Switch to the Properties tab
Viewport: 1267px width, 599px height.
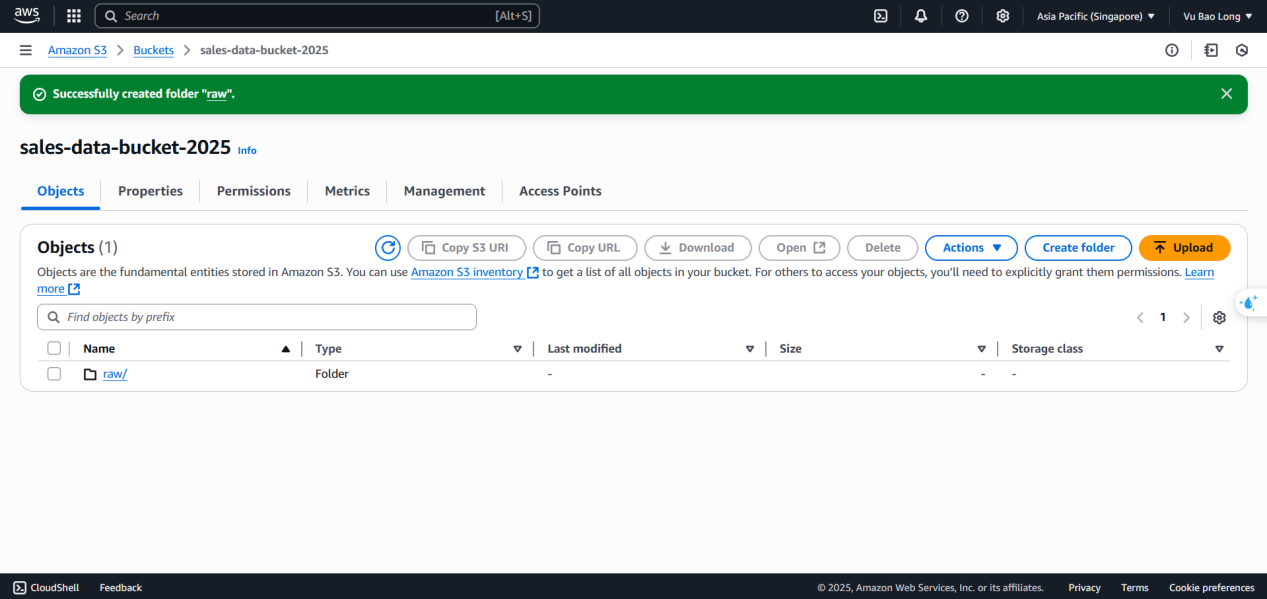pyautogui.click(x=150, y=191)
